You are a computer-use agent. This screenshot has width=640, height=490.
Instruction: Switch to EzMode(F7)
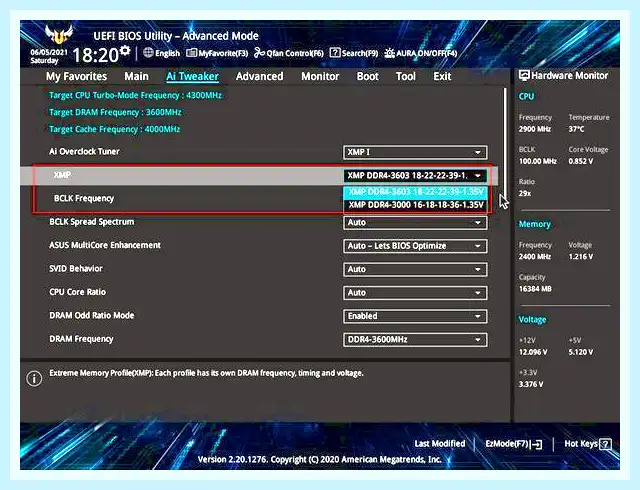point(513,444)
